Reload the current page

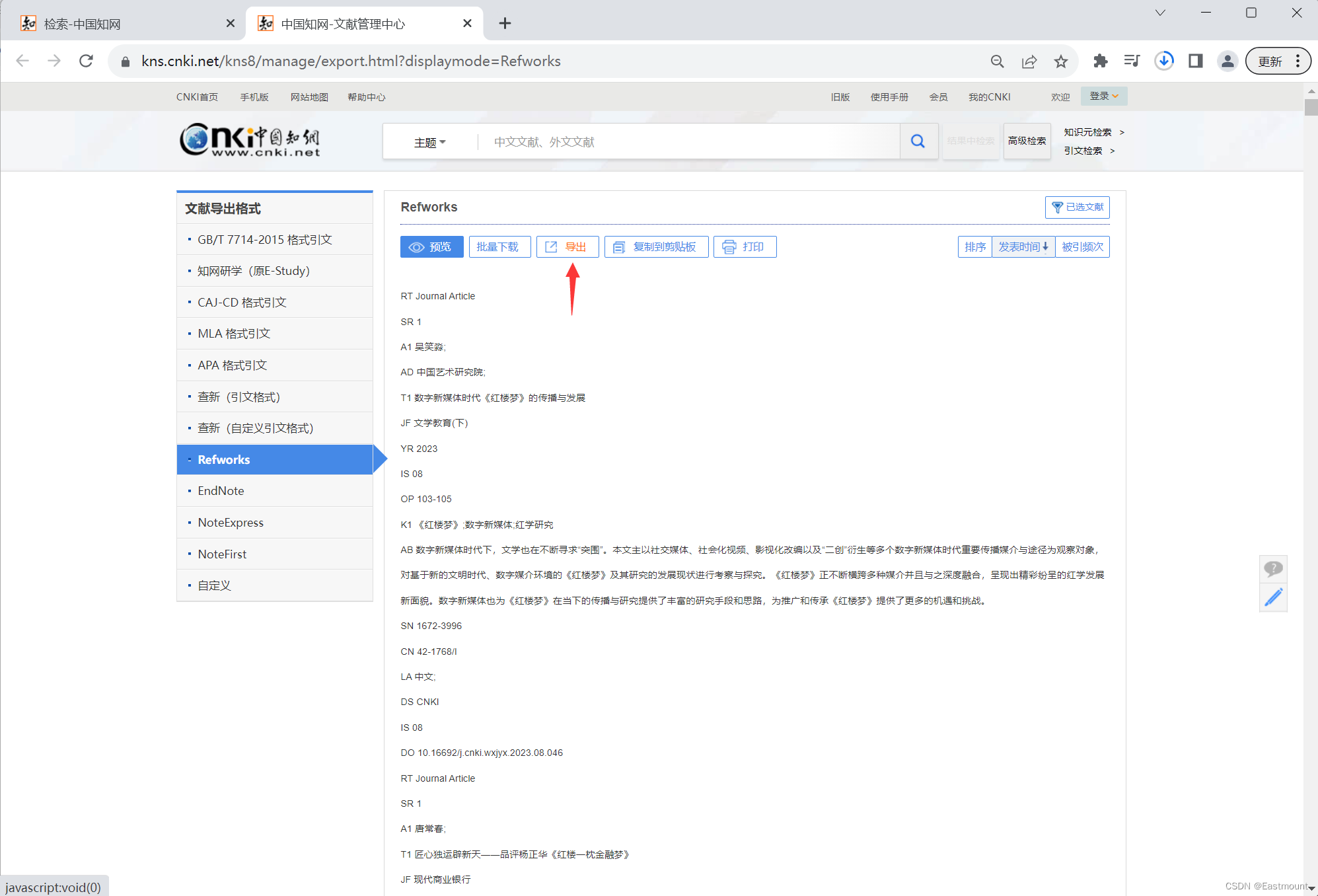86,61
